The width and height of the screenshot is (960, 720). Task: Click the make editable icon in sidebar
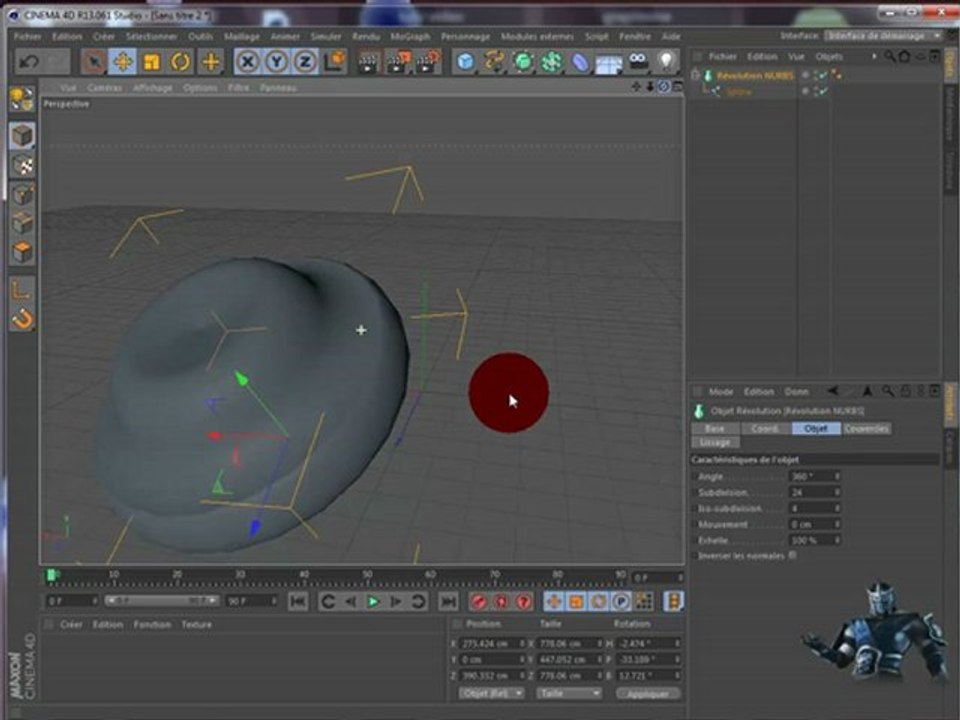point(22,99)
